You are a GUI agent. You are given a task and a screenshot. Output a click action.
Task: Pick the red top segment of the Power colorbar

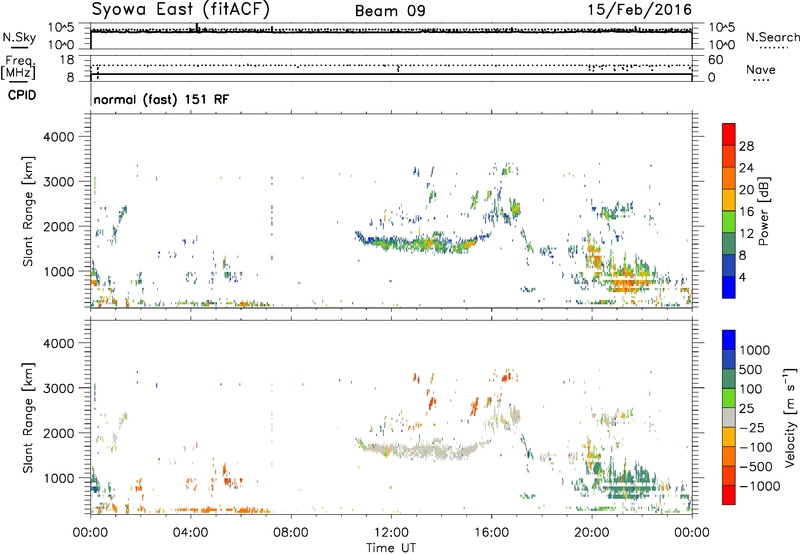click(x=729, y=134)
